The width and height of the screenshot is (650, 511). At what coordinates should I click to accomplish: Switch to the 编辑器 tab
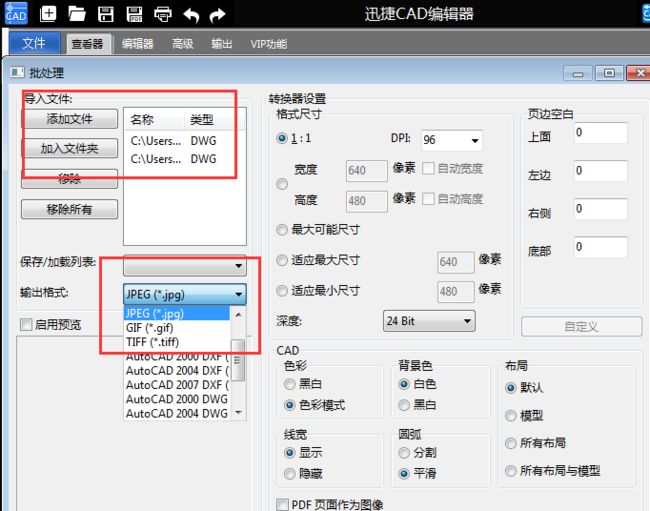click(x=138, y=44)
